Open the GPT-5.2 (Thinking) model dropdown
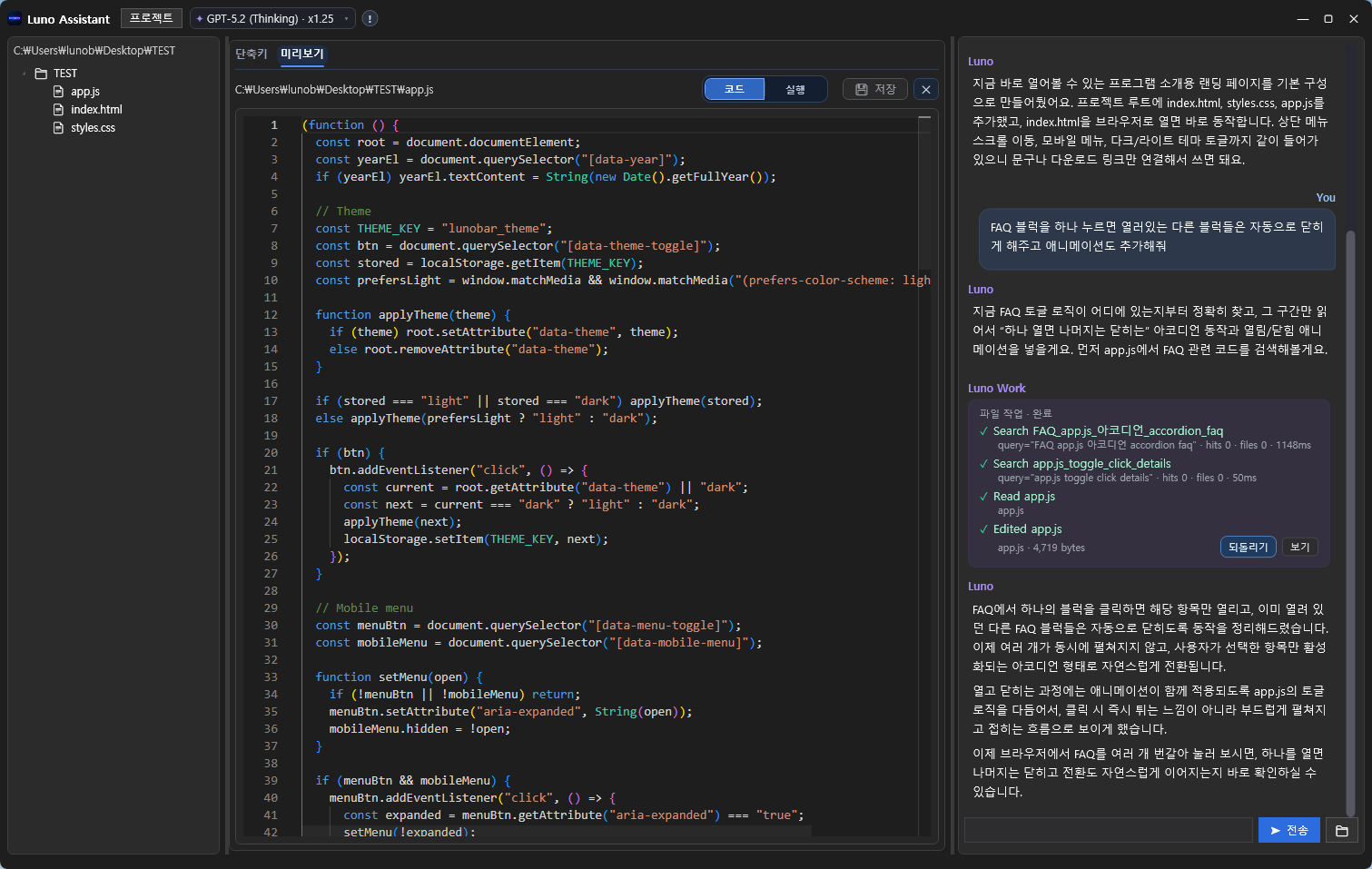 (272, 18)
